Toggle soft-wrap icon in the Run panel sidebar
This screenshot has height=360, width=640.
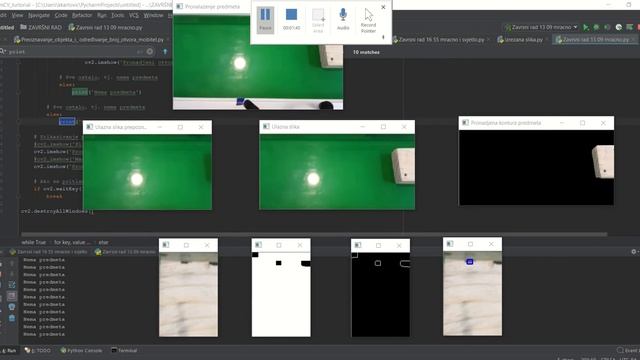(12, 284)
